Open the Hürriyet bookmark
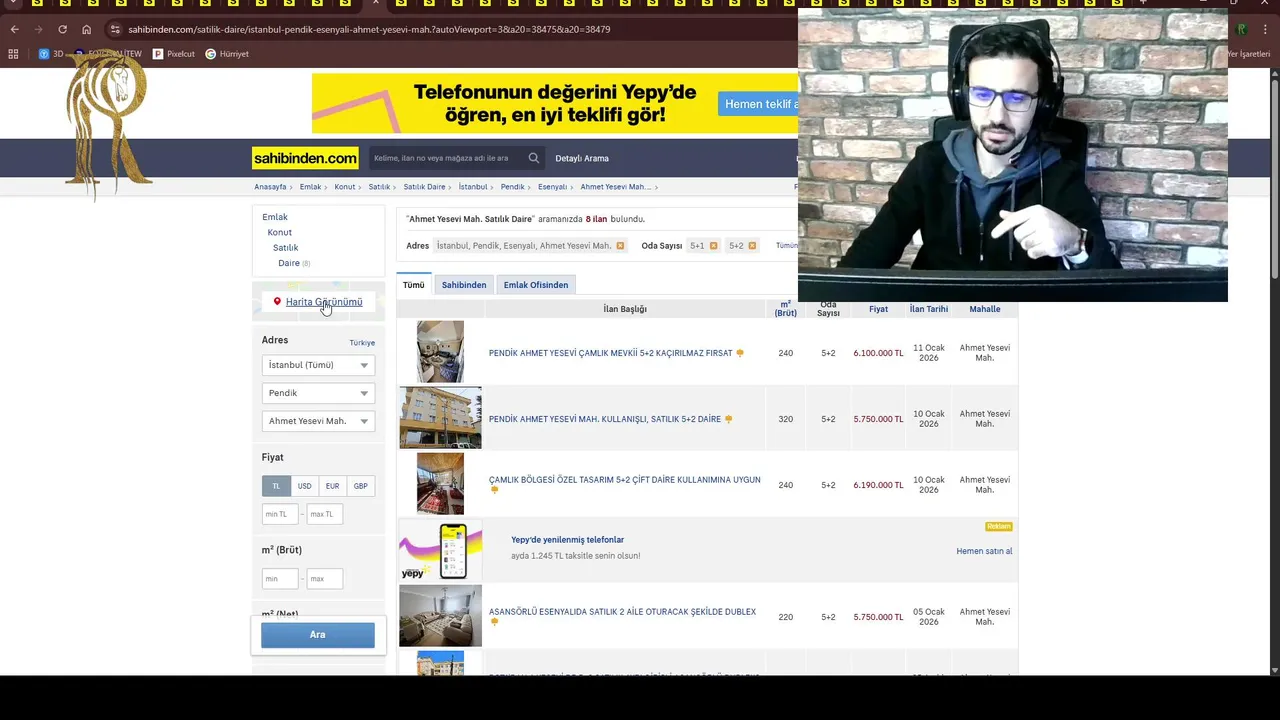1280x720 pixels. click(227, 54)
